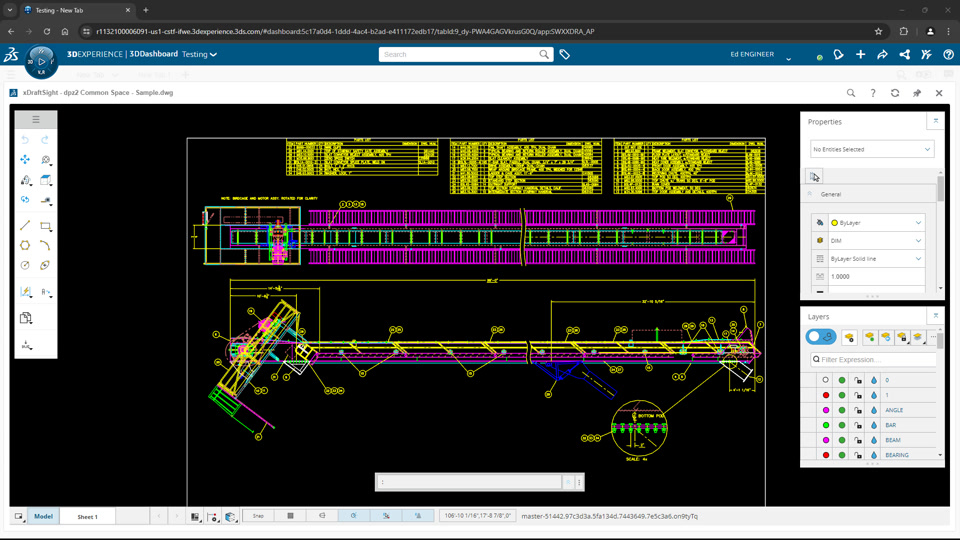This screenshot has width=960, height=540.
Task: Click the color swatch of layer 1
Action: pos(826,396)
